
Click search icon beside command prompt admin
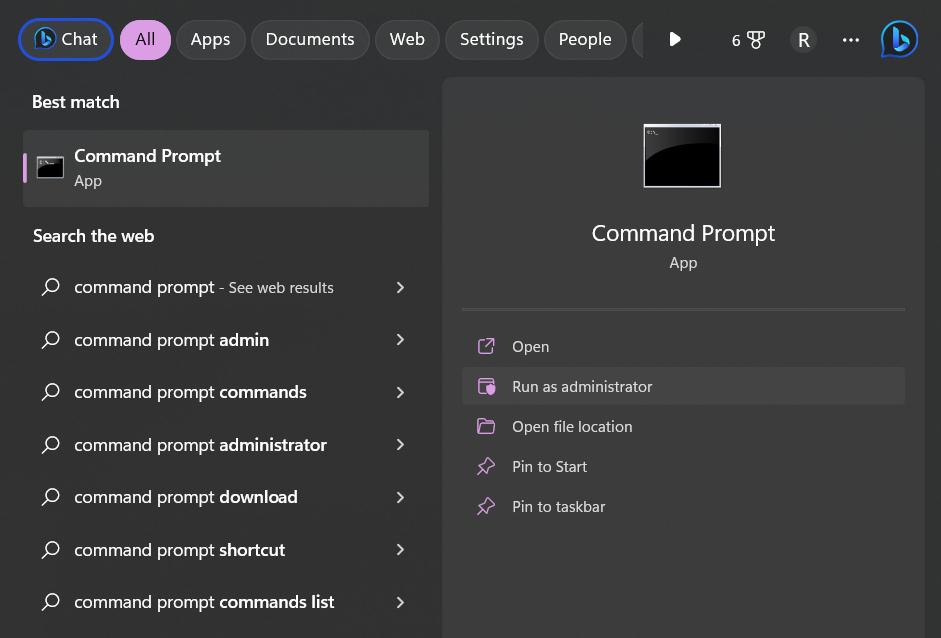click(x=51, y=340)
